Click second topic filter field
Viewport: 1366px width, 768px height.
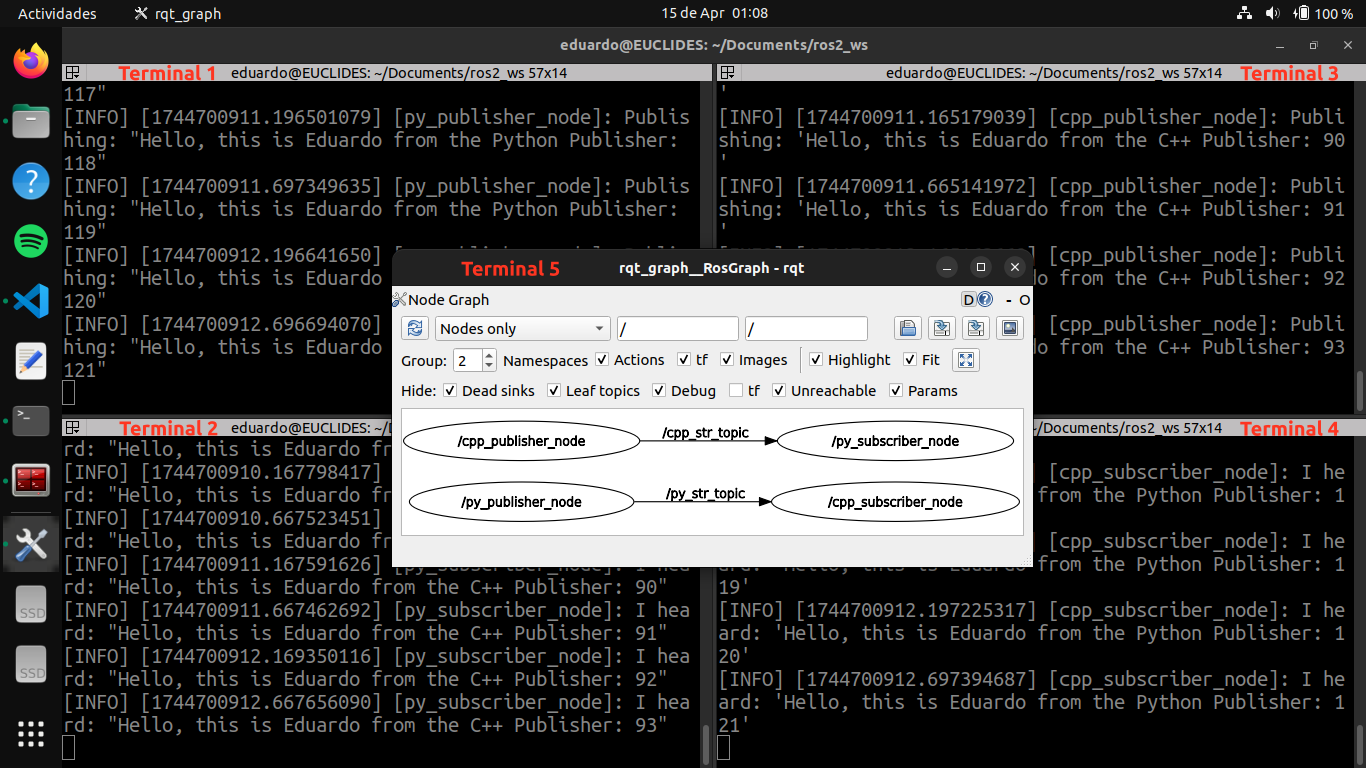[x=807, y=329]
